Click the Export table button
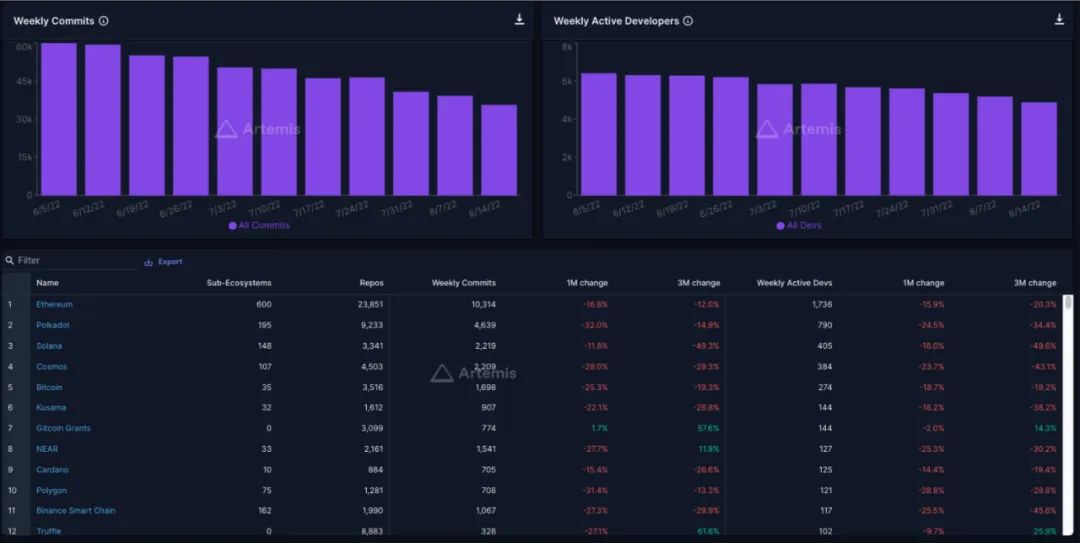 pos(164,262)
